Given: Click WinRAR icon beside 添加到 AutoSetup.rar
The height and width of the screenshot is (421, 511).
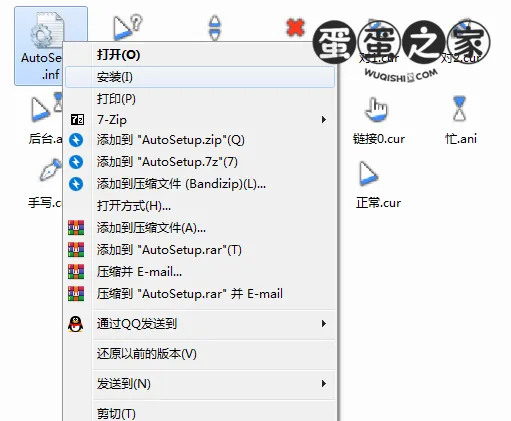Looking at the screenshot, I should 76,250.
